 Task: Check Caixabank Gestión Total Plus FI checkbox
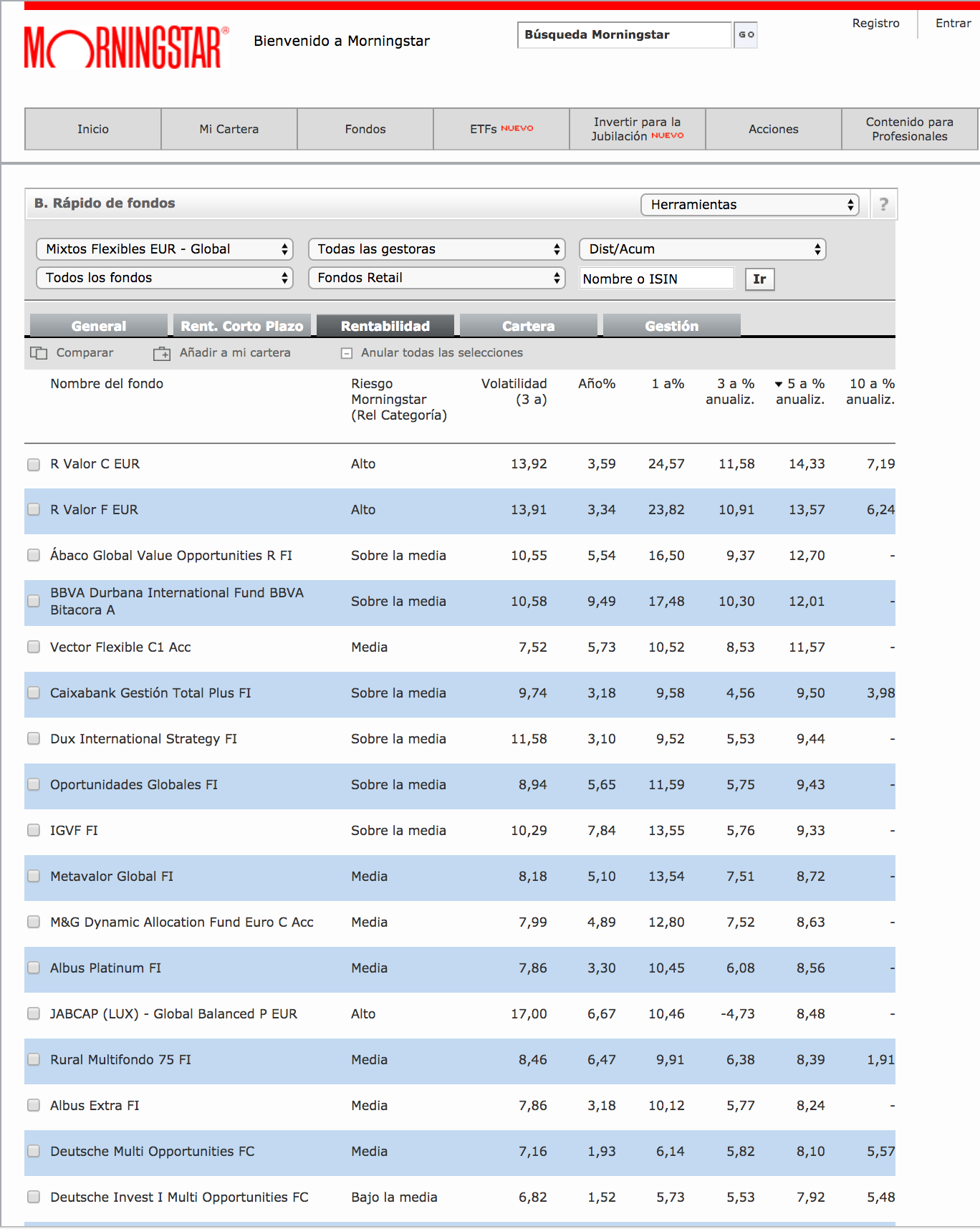34,693
